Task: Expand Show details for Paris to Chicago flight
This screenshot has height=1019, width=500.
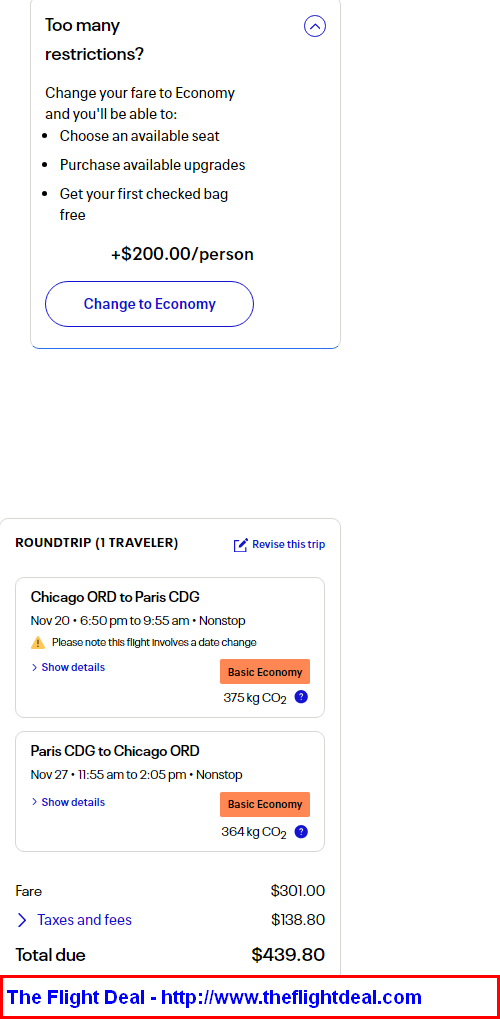Action: pyautogui.click(x=68, y=803)
